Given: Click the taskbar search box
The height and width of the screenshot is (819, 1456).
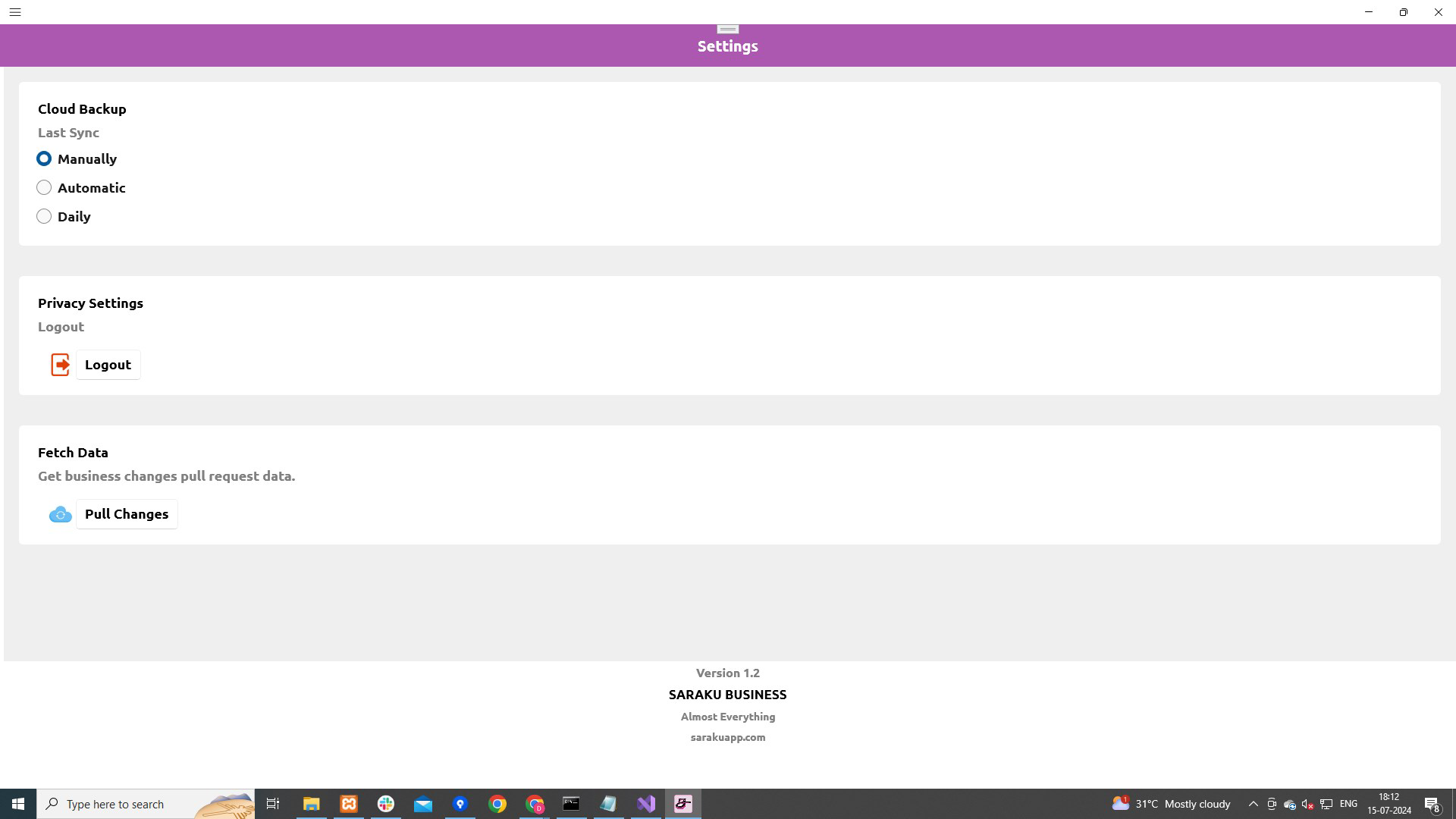Looking at the screenshot, I should (x=146, y=804).
